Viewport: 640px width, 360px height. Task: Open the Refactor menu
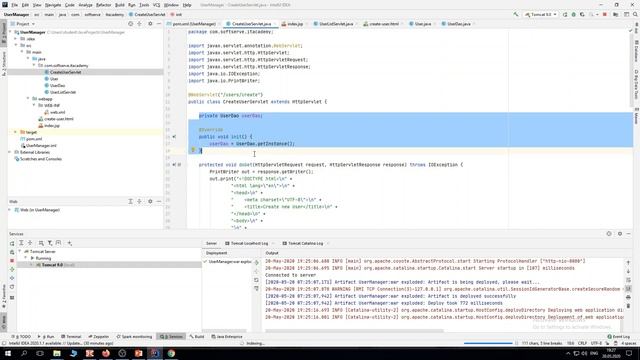pos(103,5)
